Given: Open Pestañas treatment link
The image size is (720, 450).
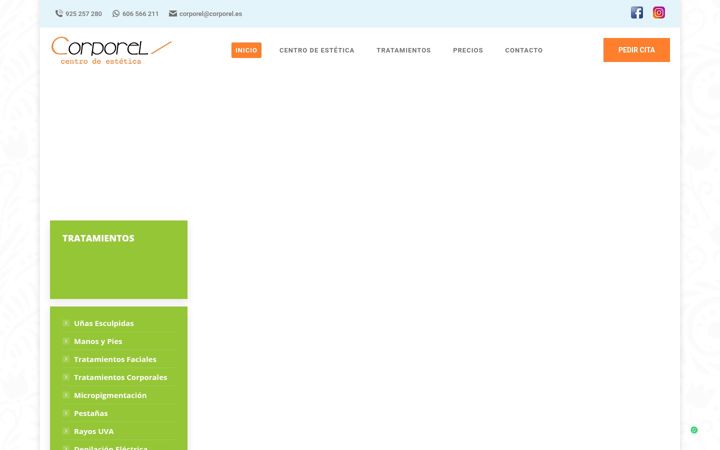Looking at the screenshot, I should click(91, 413).
